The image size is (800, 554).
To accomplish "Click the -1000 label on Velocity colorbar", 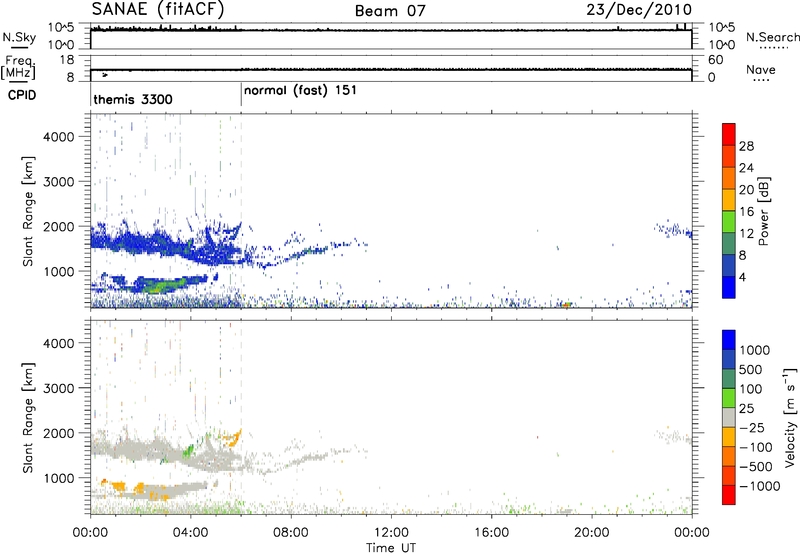I will click(x=760, y=486).
